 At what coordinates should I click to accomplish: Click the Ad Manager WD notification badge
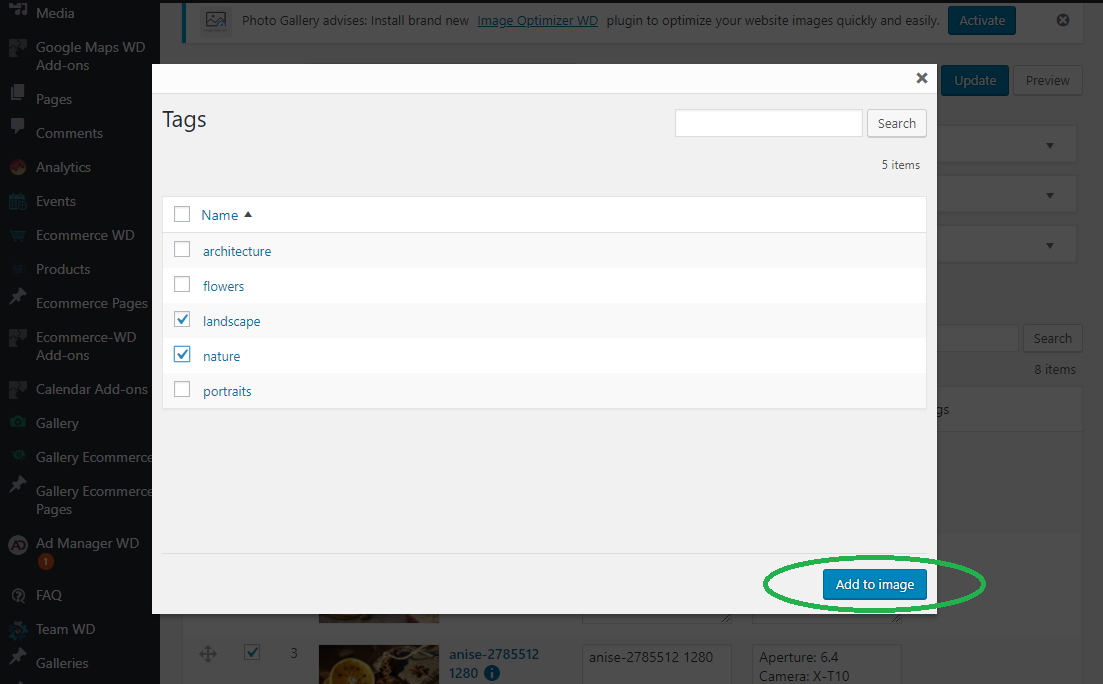tap(46, 561)
